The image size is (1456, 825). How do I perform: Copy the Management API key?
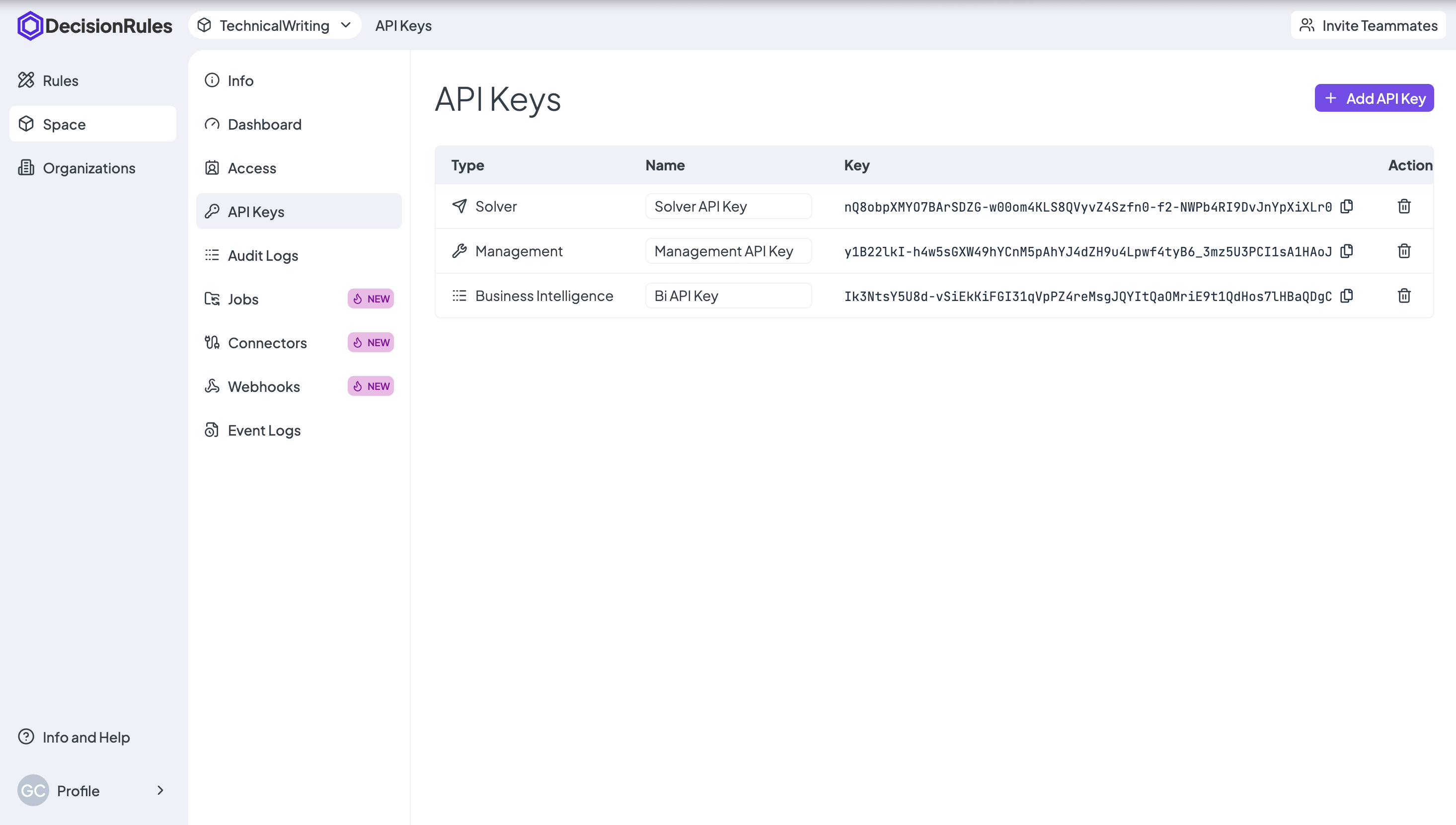1347,251
